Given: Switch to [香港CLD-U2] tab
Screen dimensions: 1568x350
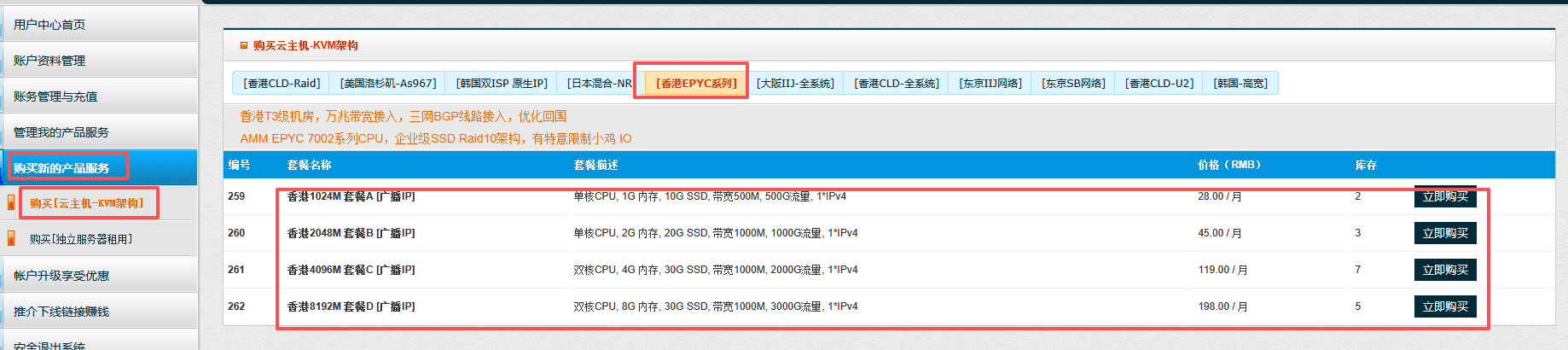Looking at the screenshot, I should pyautogui.click(x=1159, y=83).
